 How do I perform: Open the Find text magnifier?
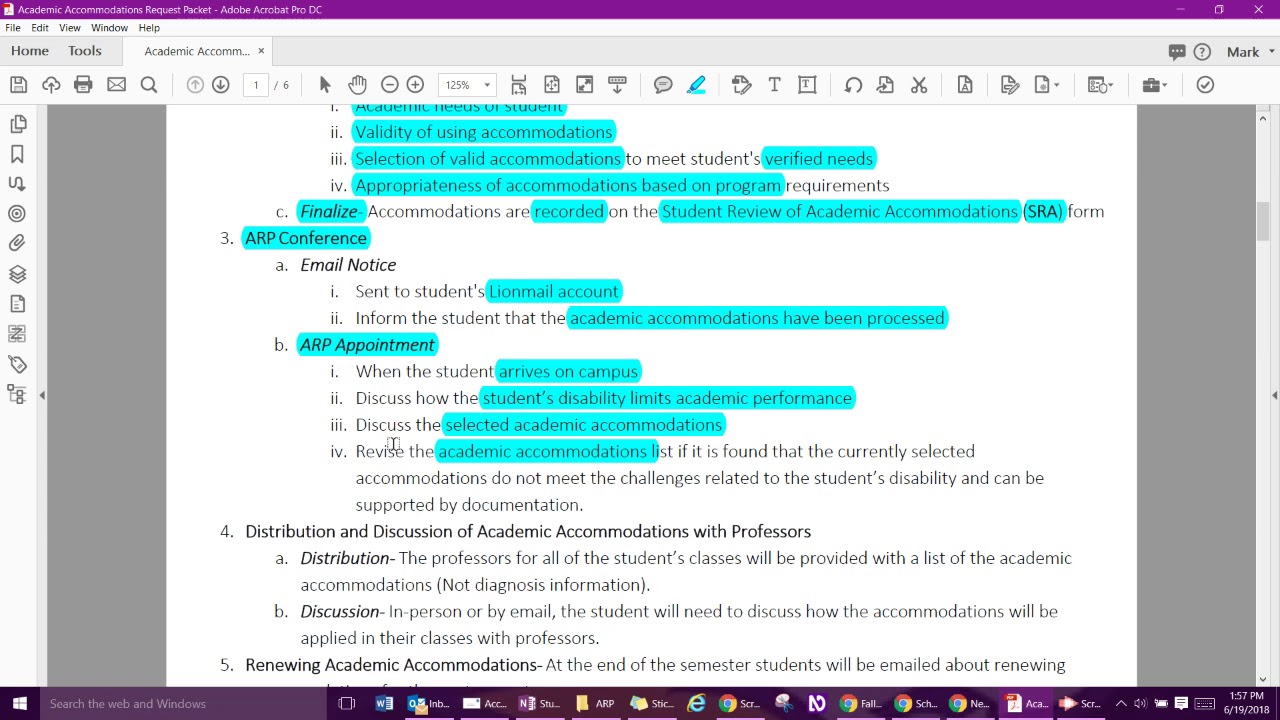click(149, 85)
